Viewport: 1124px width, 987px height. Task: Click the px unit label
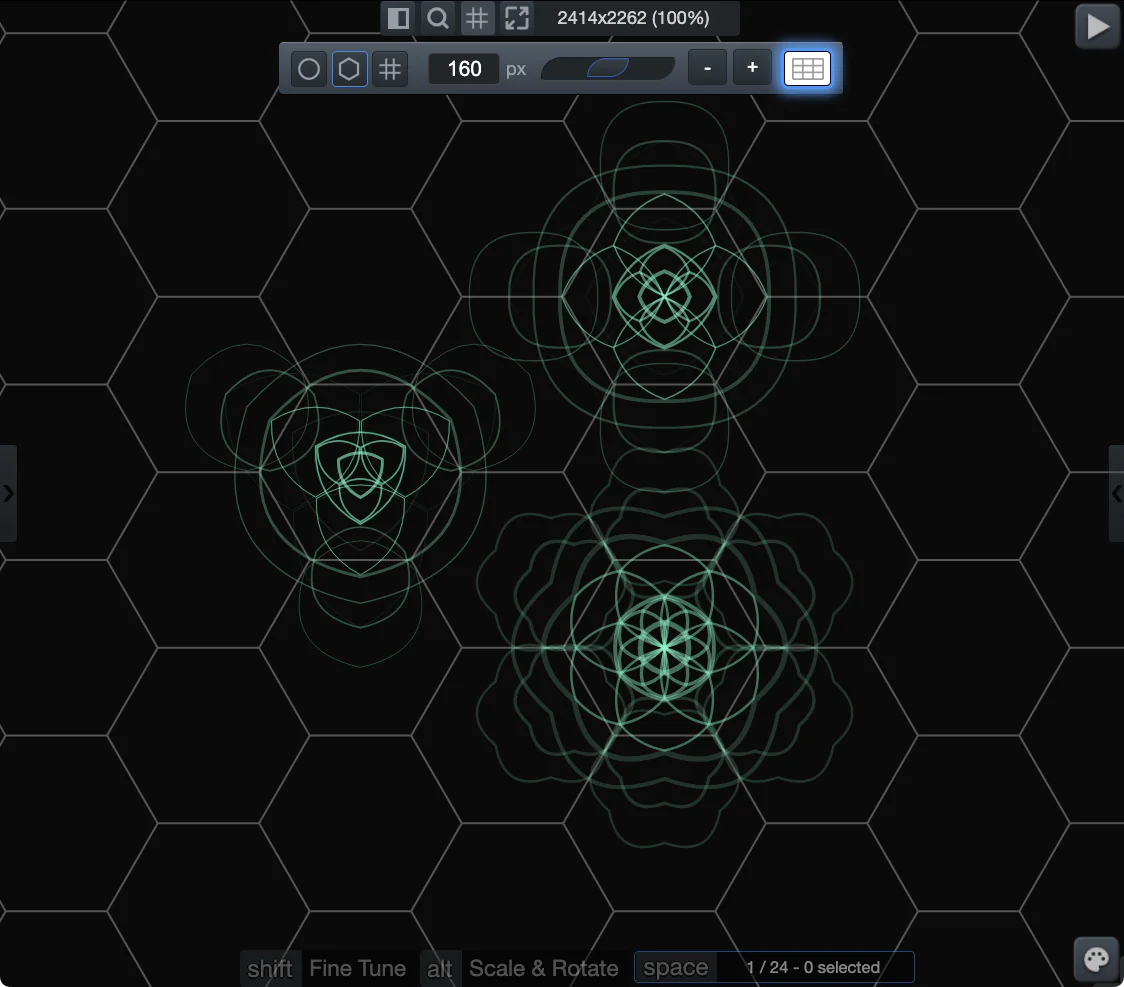coord(516,70)
